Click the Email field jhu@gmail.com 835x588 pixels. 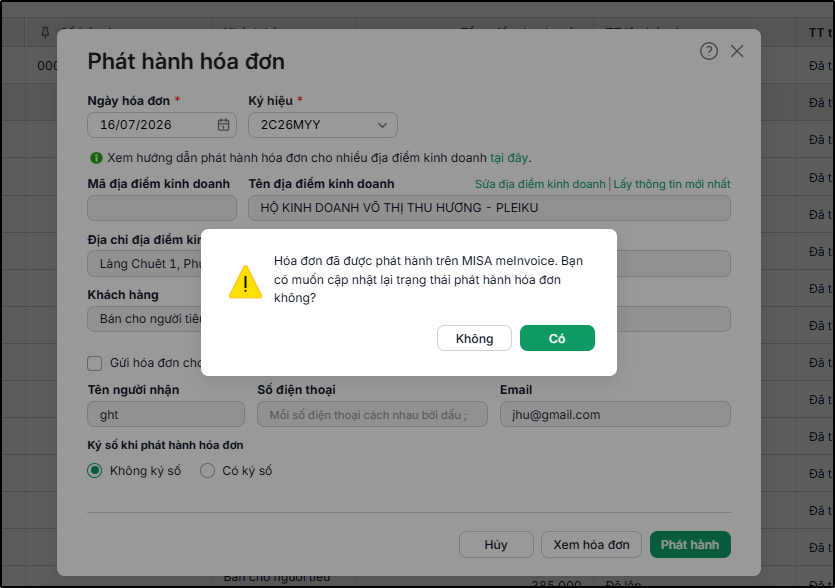click(x=615, y=414)
